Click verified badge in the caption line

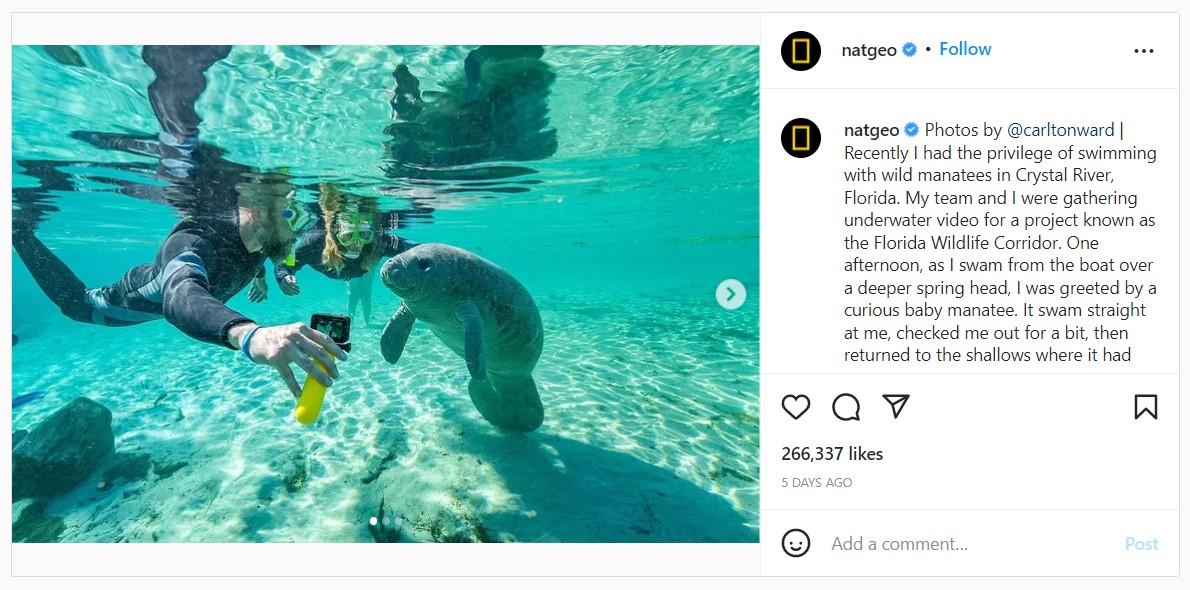(x=912, y=130)
